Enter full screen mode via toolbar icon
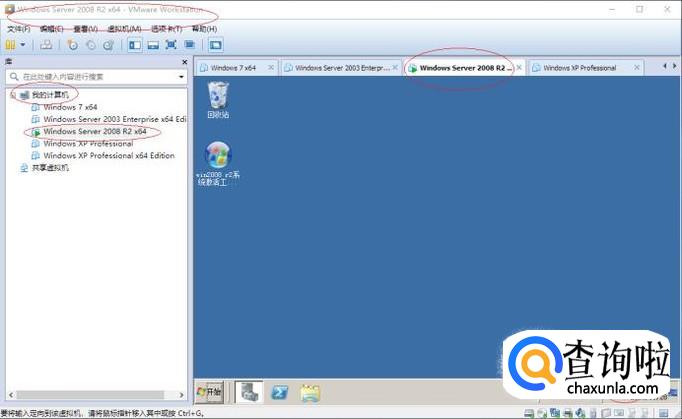Viewport: 682px width, 419px height. coord(171,44)
